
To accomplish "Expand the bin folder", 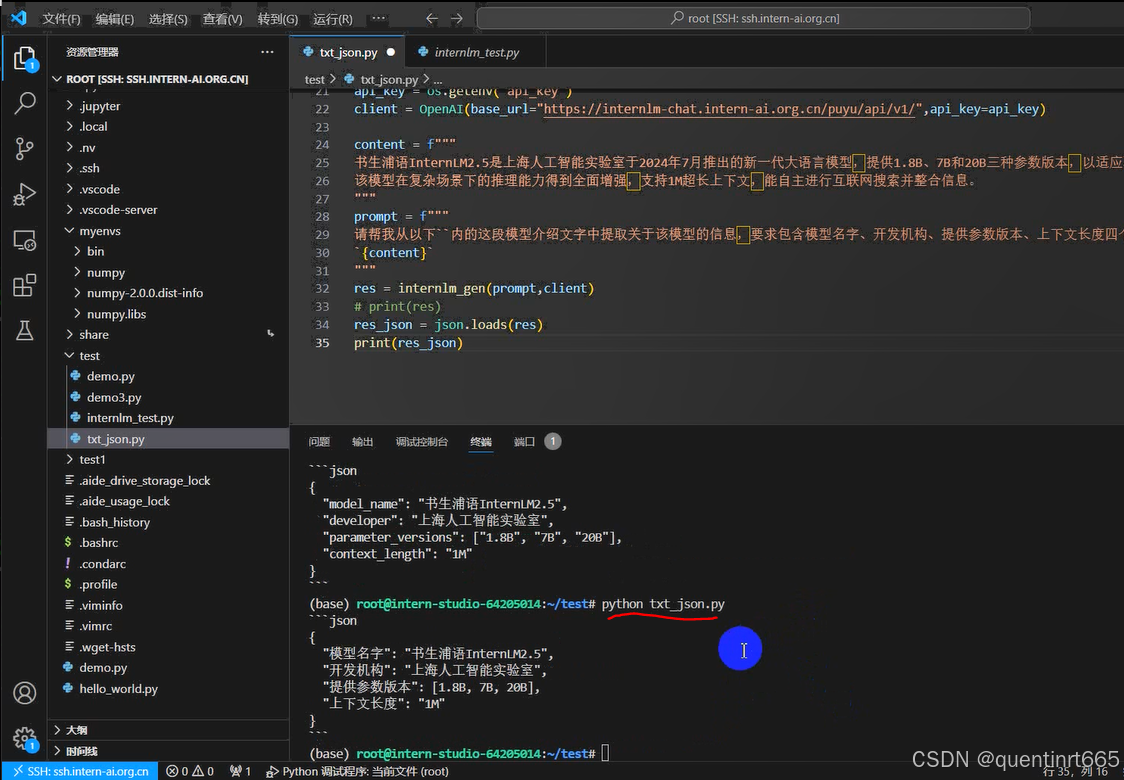I will (95, 251).
